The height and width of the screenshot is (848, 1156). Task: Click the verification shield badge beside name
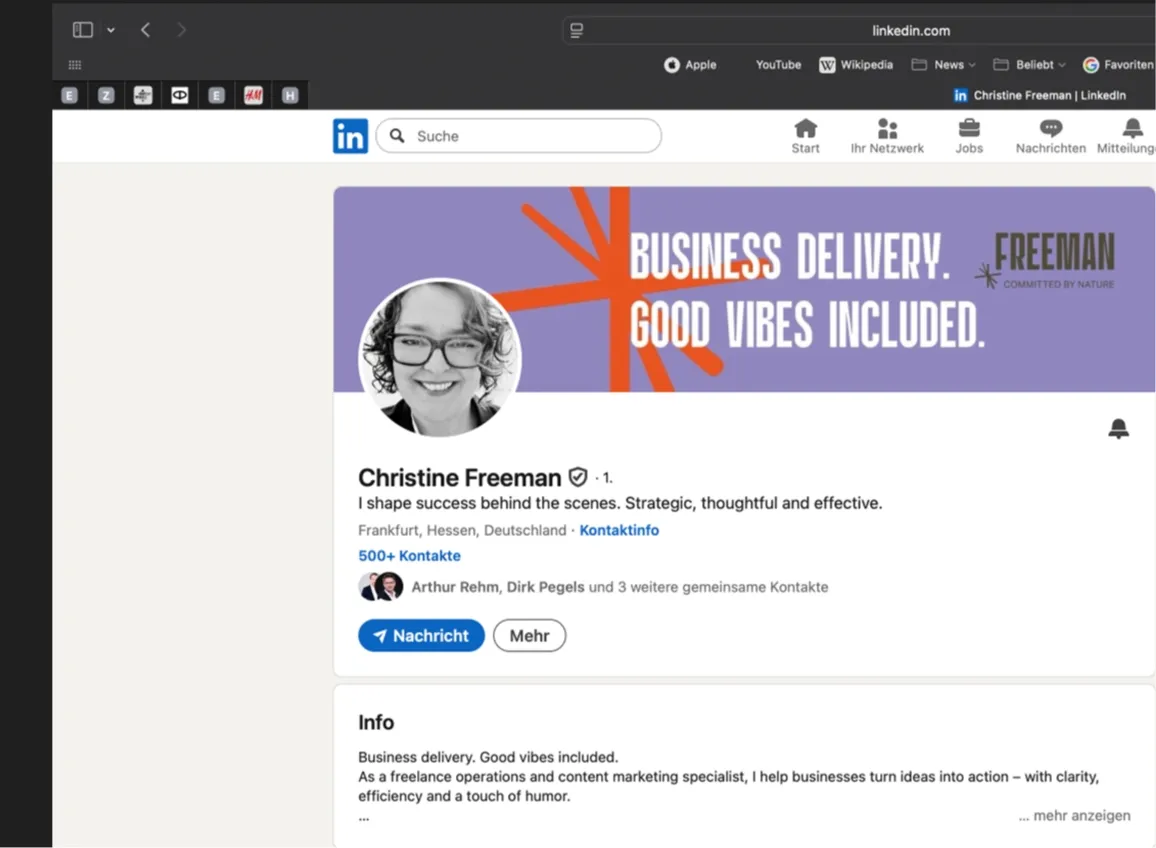(578, 477)
